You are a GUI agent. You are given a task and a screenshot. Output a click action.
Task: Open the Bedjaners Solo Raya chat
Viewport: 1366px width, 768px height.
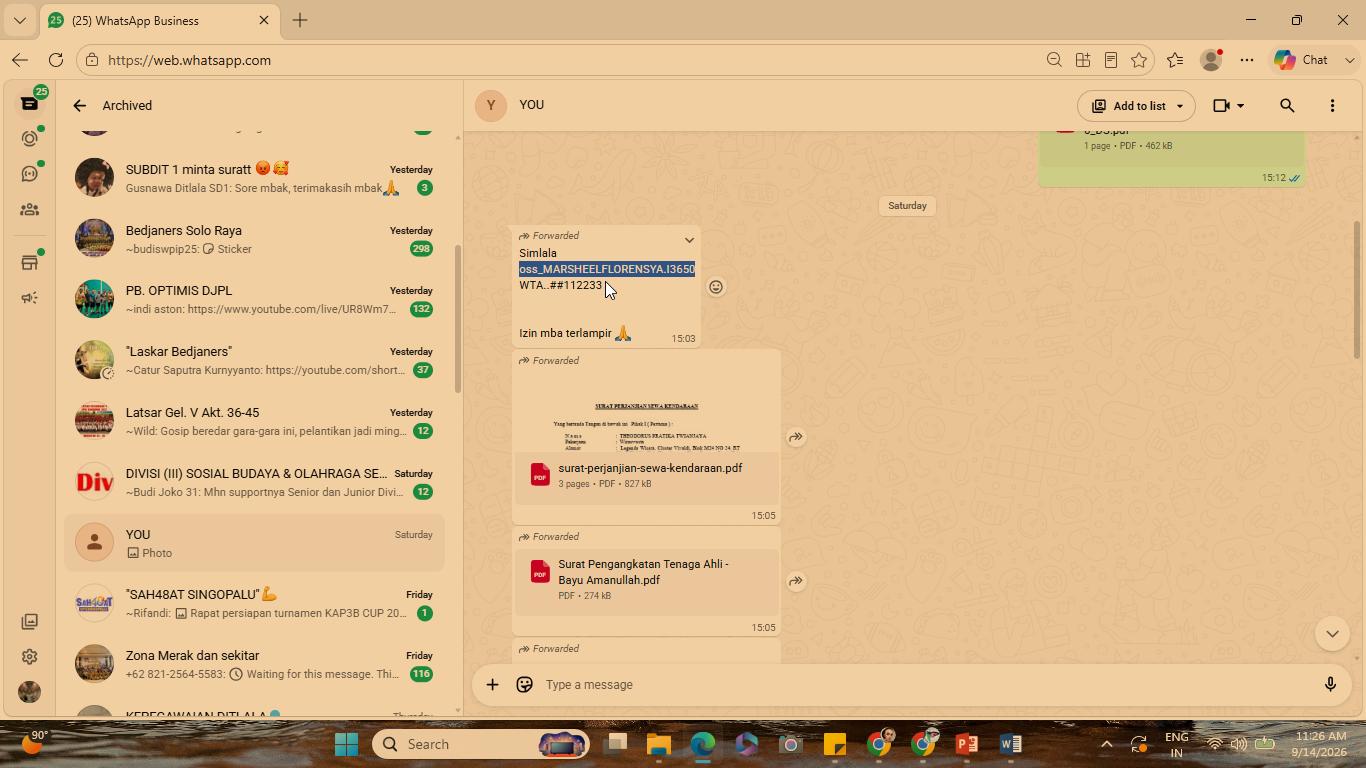click(254, 239)
